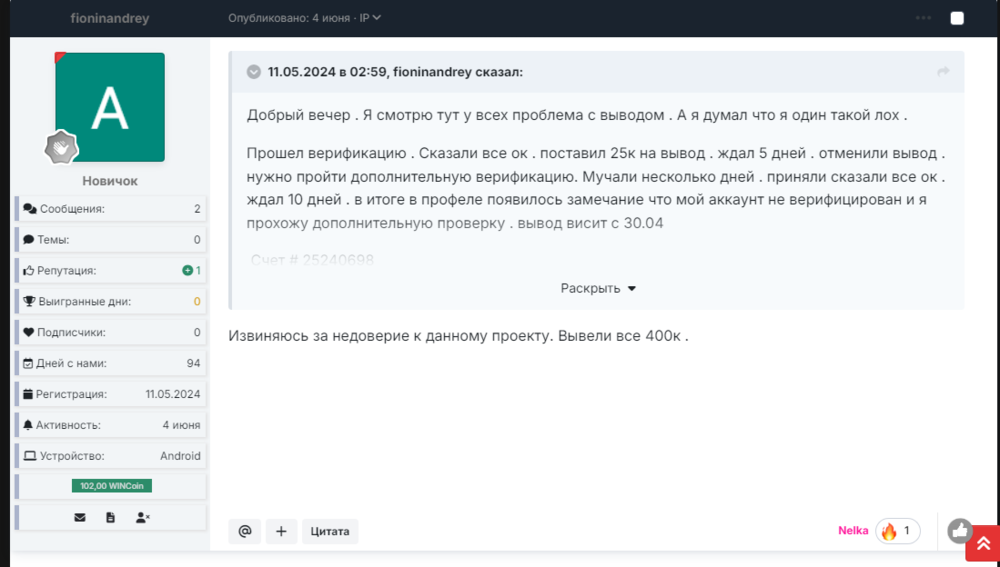
Task: Expand the quote with Раскрыть
Action: (x=598, y=288)
